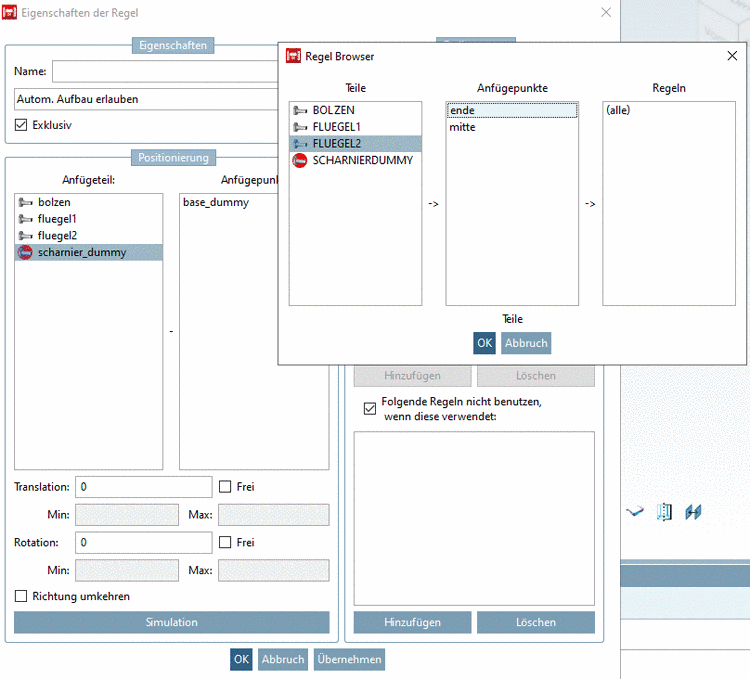This screenshot has height=679, width=750.
Task: Click fluegel1 icon in Anfügeteil list
Action: (25, 219)
